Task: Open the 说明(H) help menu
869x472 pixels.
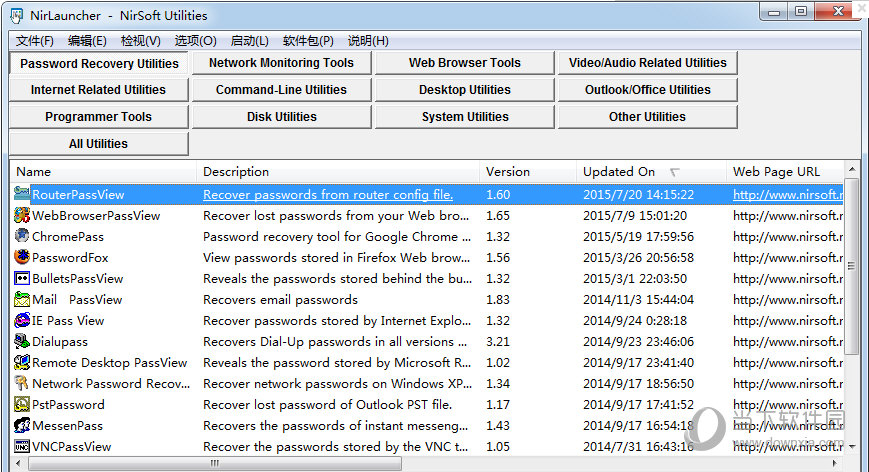Action: pos(368,41)
